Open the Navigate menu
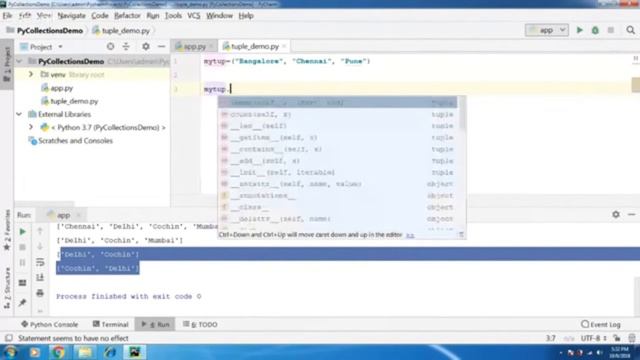Screen dimensions: 640x360 (71, 16)
